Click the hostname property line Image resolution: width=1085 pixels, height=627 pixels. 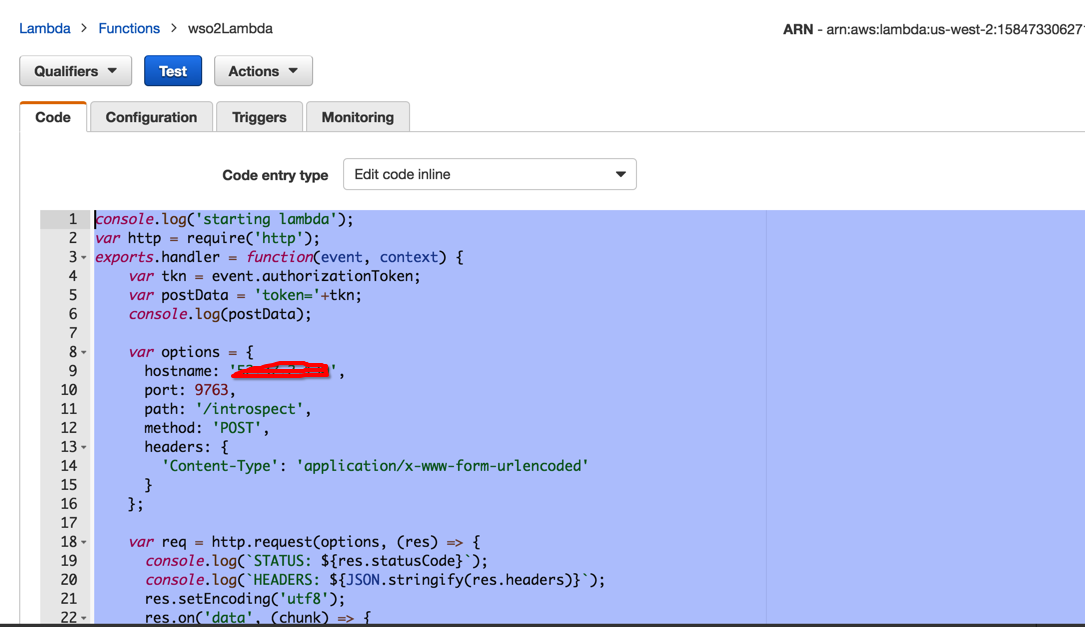pos(244,371)
